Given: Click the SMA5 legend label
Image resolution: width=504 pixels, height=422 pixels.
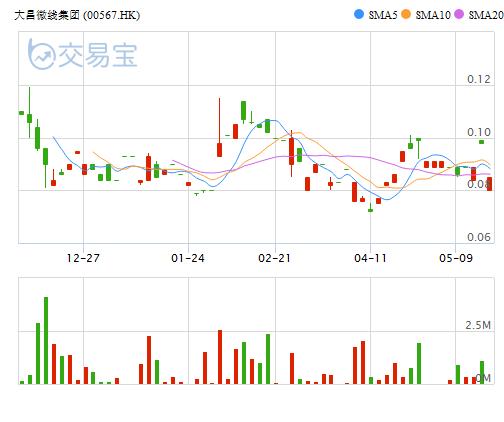Looking at the screenshot, I should click(x=383, y=15).
